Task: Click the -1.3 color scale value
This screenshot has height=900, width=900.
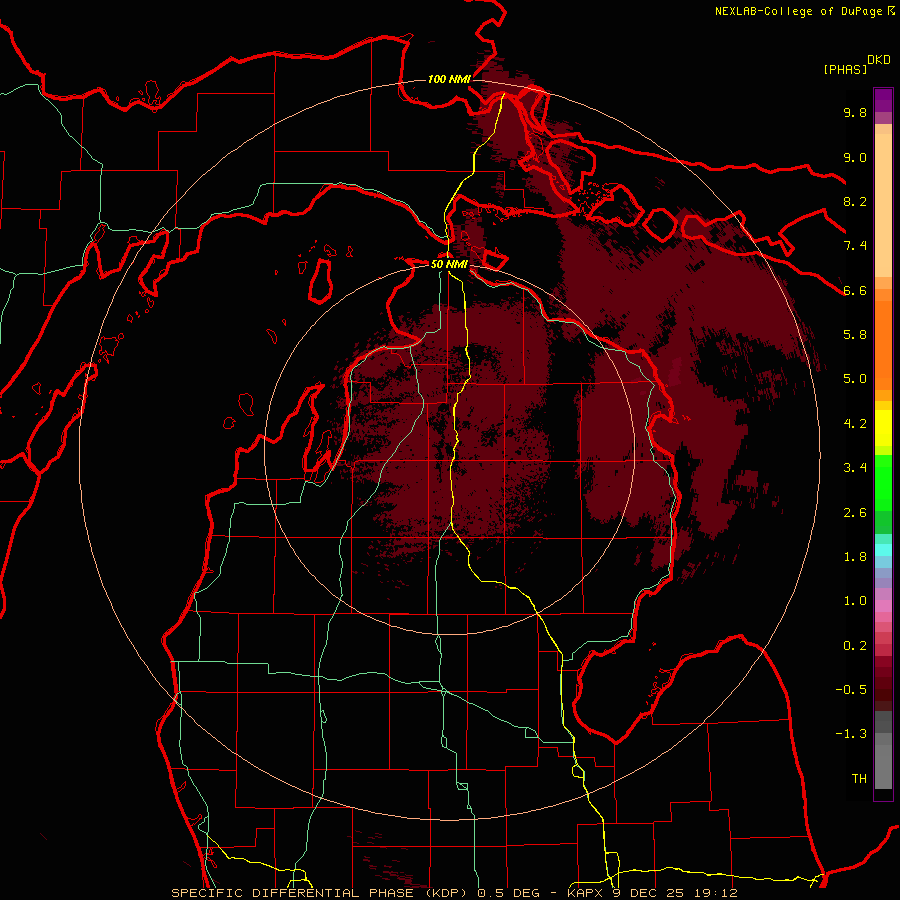Action: pyautogui.click(x=851, y=734)
